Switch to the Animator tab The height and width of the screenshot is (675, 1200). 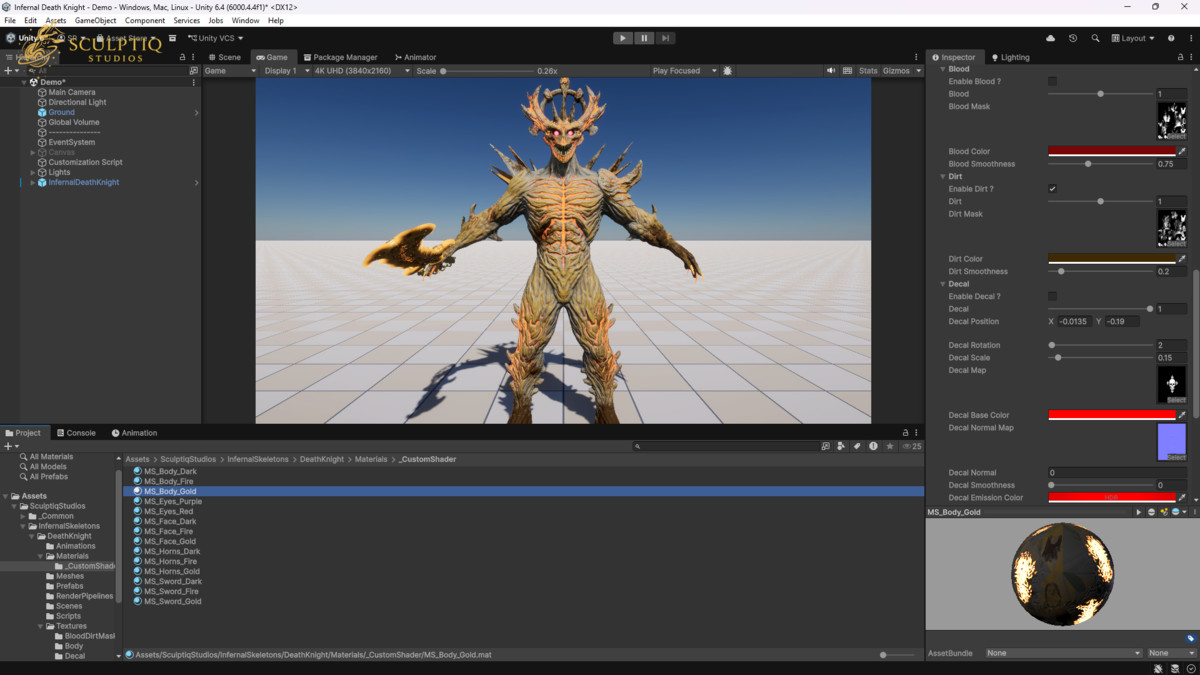click(x=415, y=57)
